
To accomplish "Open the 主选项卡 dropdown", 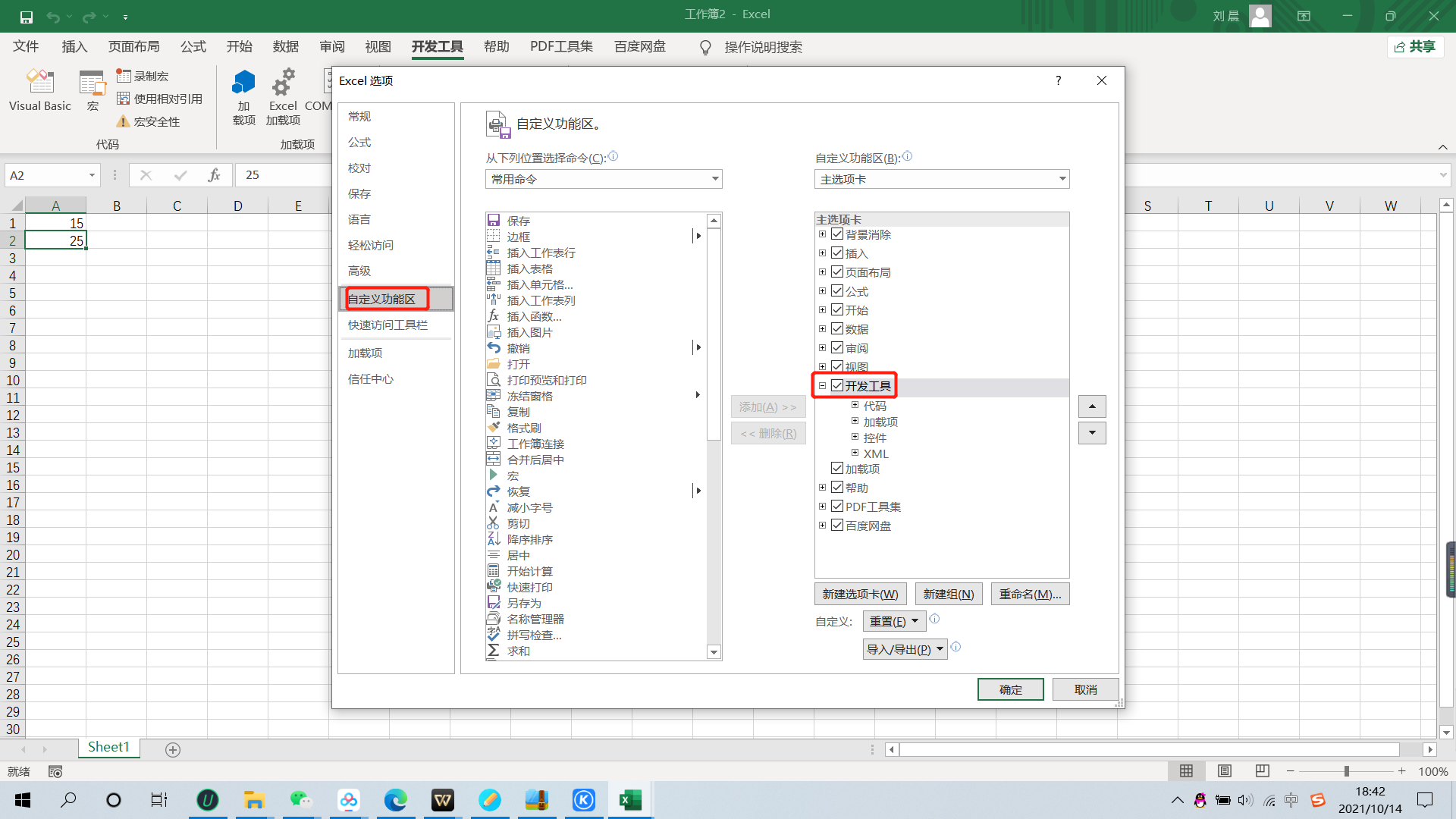I will click(942, 179).
